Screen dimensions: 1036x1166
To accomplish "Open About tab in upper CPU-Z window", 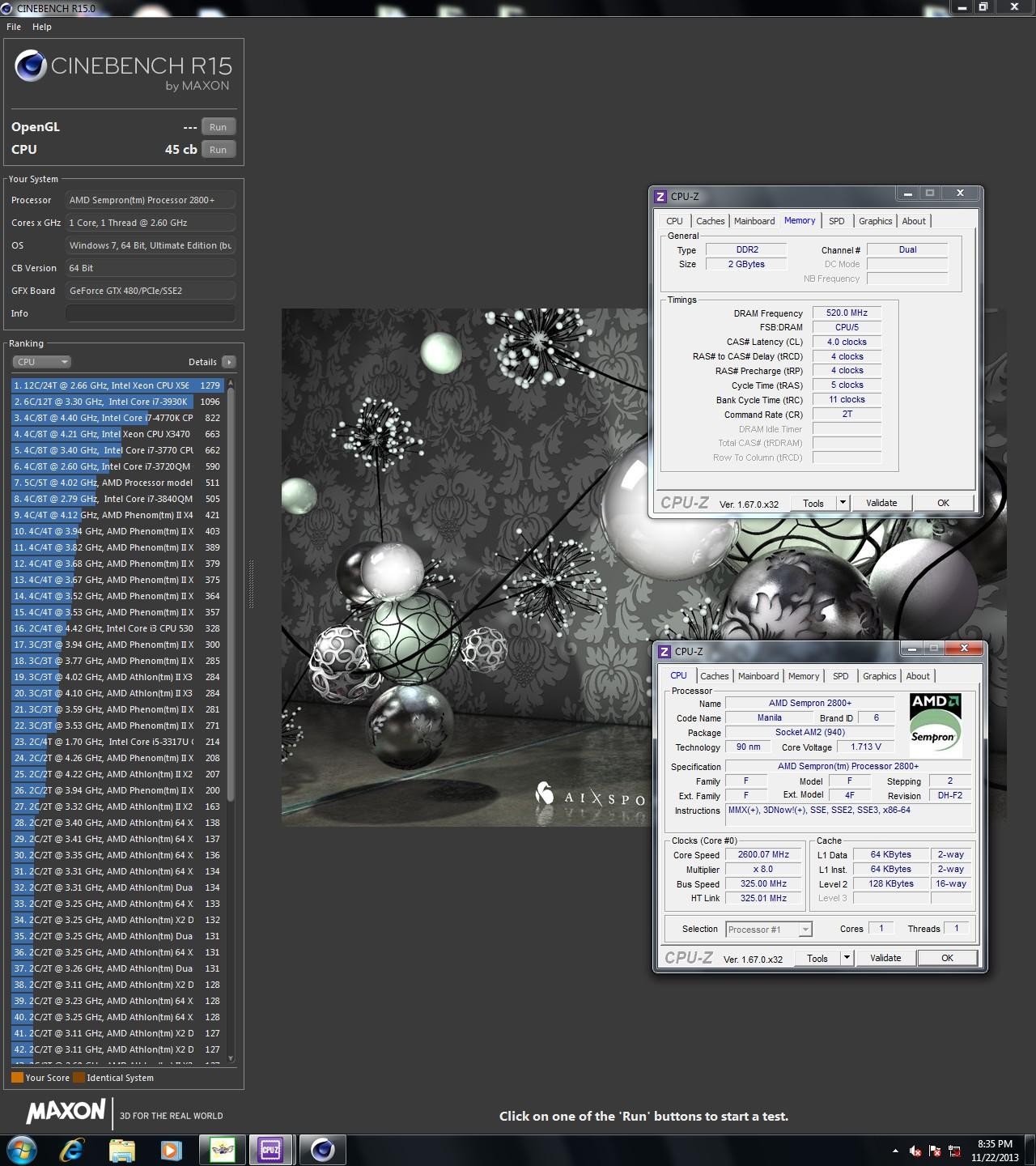I will click(x=914, y=221).
